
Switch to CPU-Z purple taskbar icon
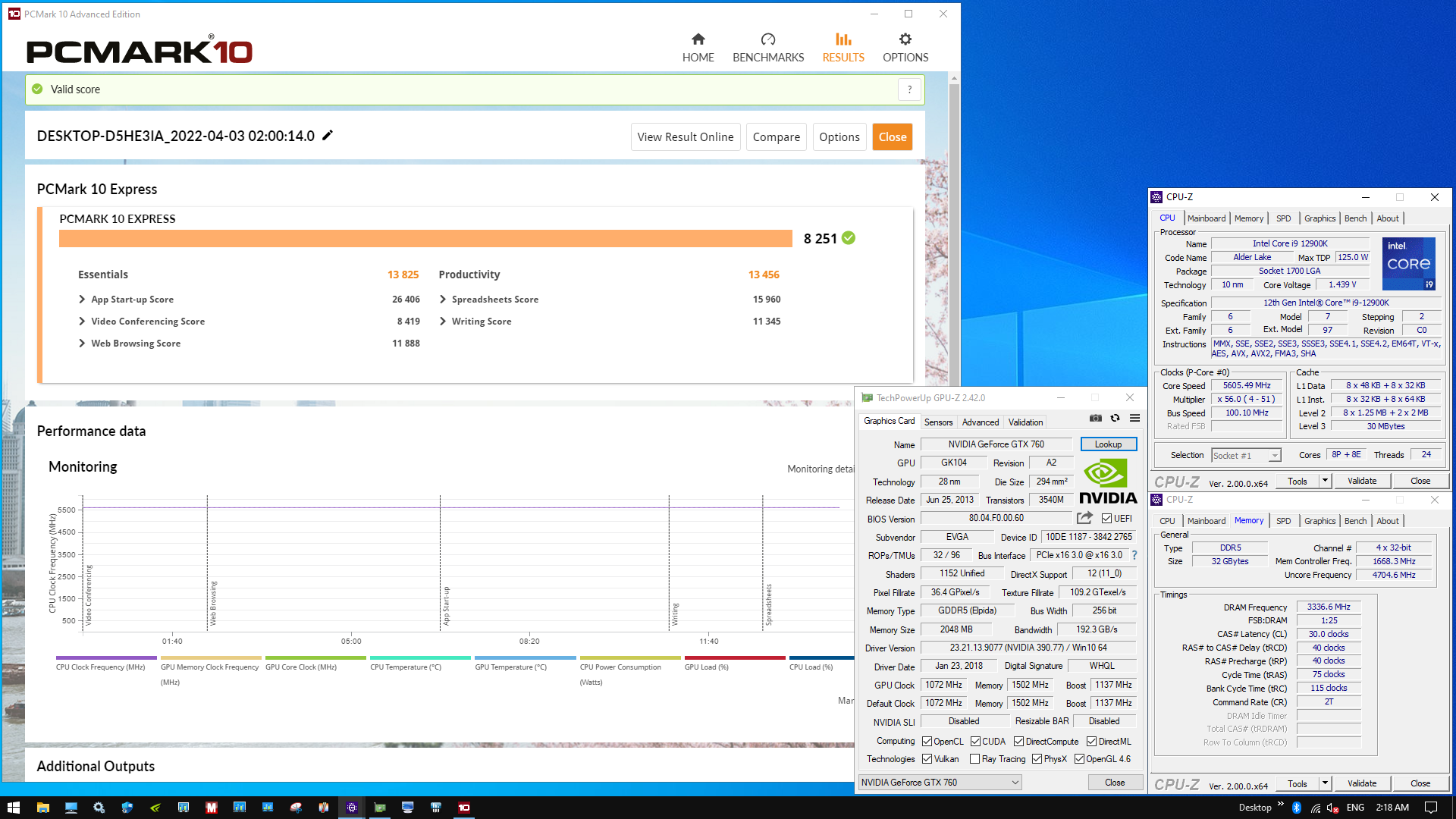click(352, 808)
